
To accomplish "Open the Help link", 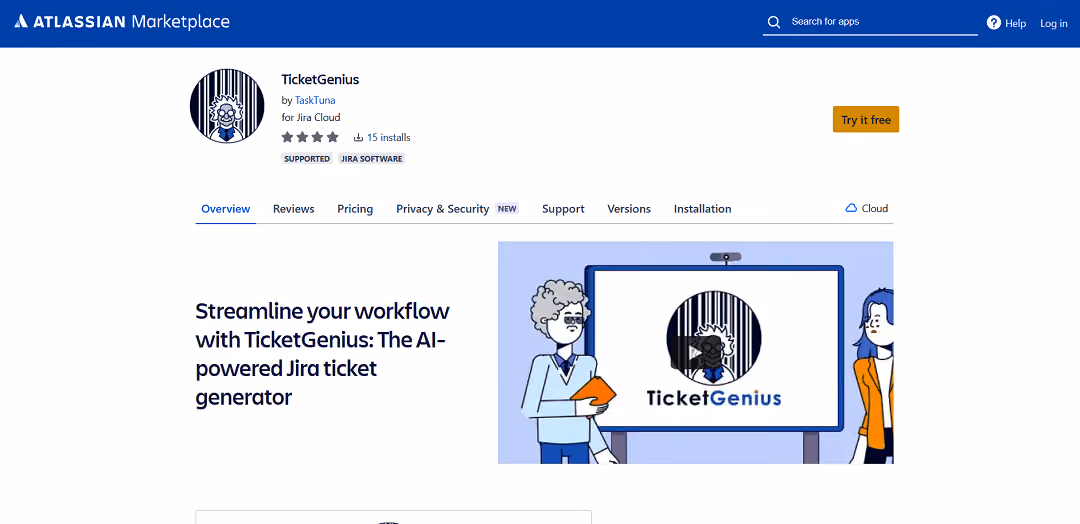I will pos(1015,23).
